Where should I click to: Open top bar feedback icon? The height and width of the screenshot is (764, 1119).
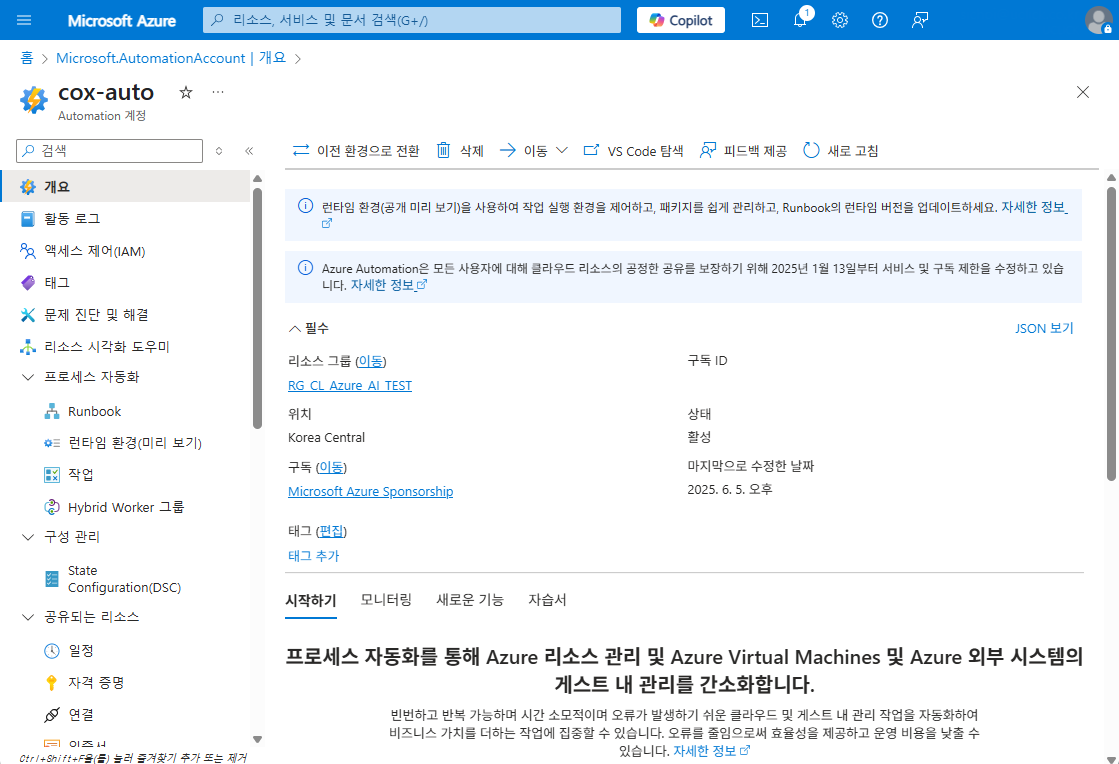pyautogui.click(x=920, y=20)
